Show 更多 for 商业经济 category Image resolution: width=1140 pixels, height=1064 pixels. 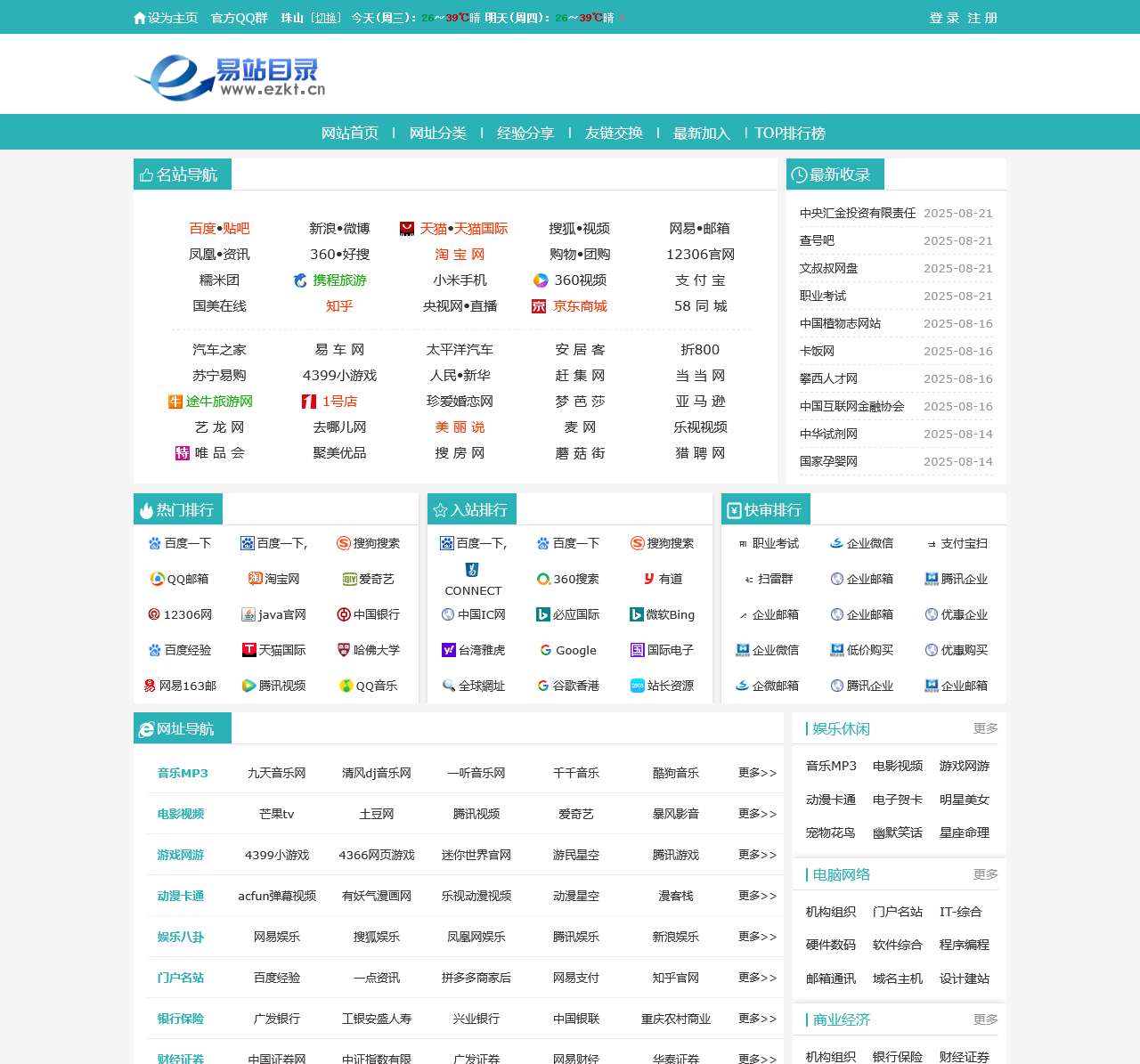985,1019
